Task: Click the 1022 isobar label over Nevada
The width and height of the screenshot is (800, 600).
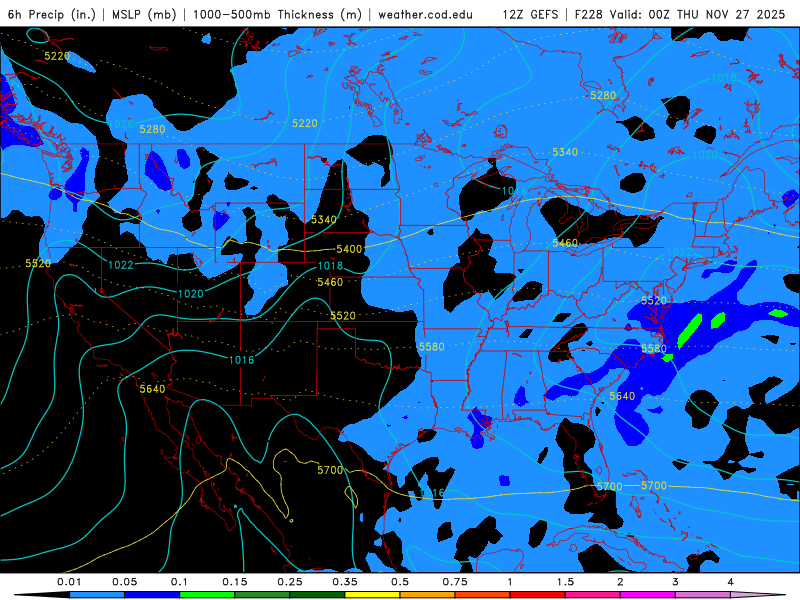Action: pos(121,265)
